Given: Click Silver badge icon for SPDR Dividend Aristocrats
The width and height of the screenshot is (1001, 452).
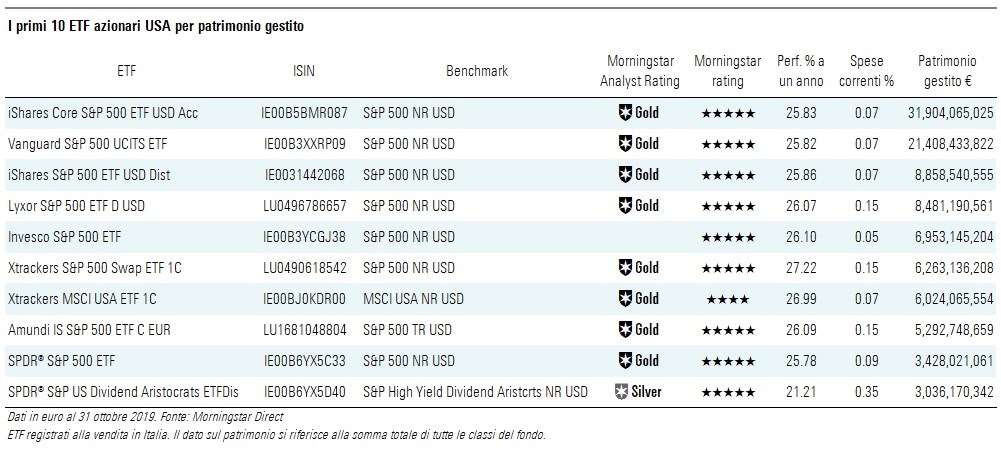Looking at the screenshot, I should (x=625, y=391).
